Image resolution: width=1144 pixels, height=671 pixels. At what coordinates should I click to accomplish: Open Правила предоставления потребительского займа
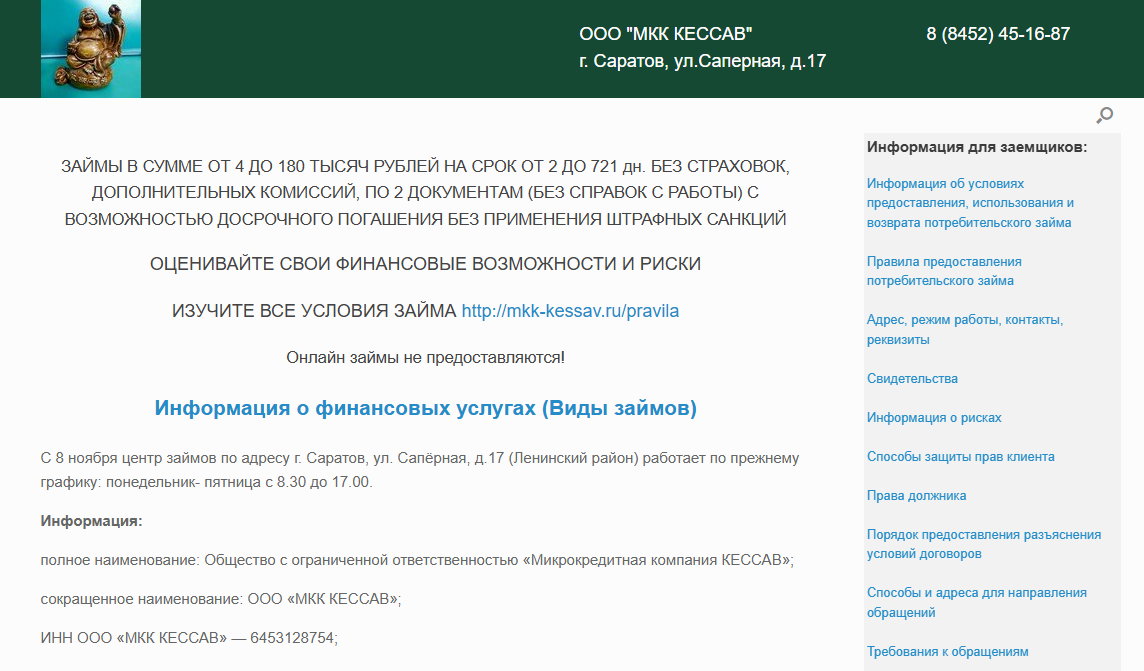click(x=944, y=271)
